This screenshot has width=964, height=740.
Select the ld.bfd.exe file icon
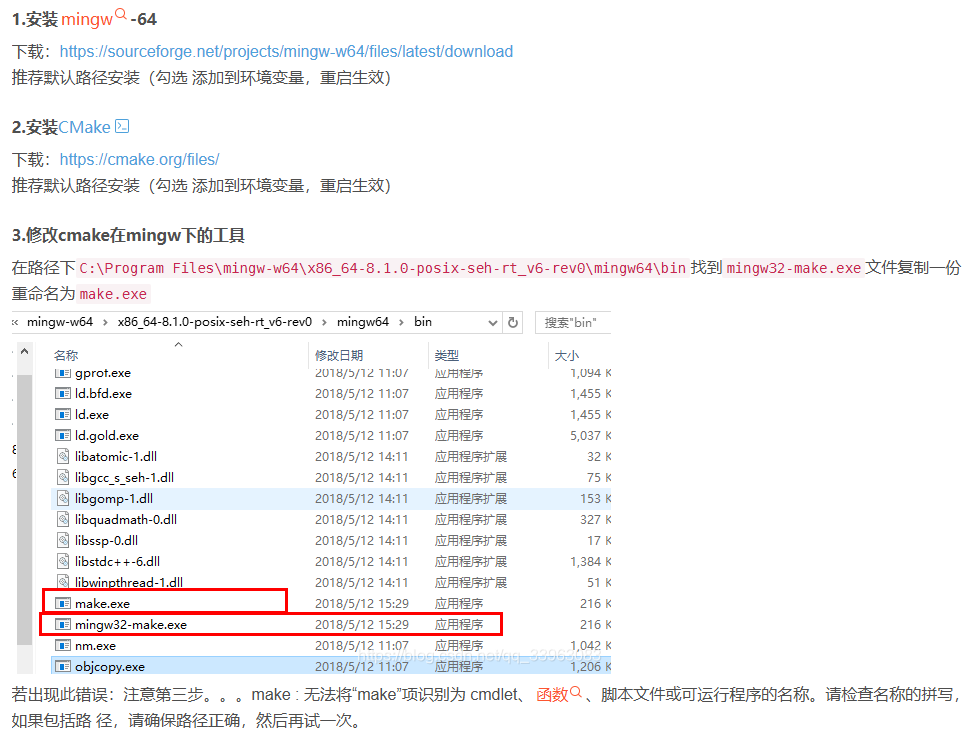tap(63, 393)
